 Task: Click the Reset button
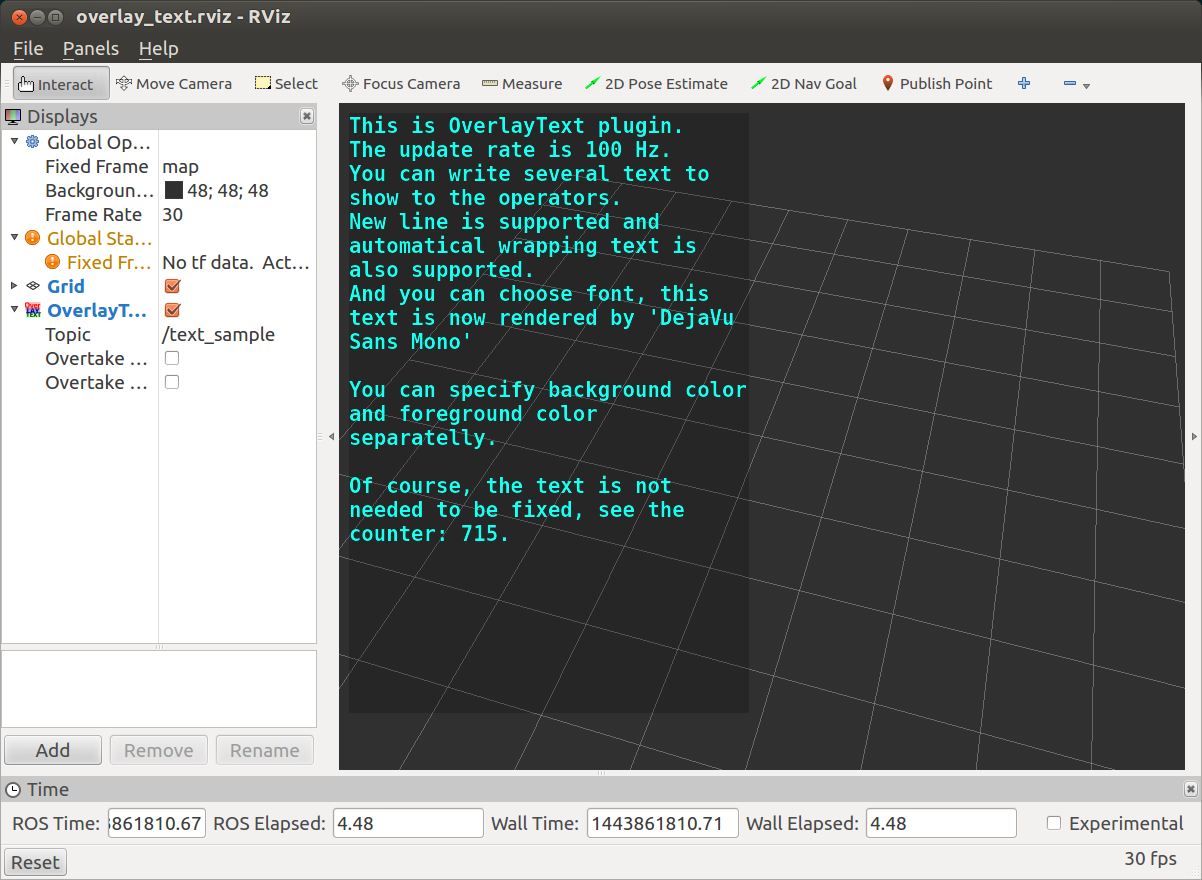coord(35,862)
